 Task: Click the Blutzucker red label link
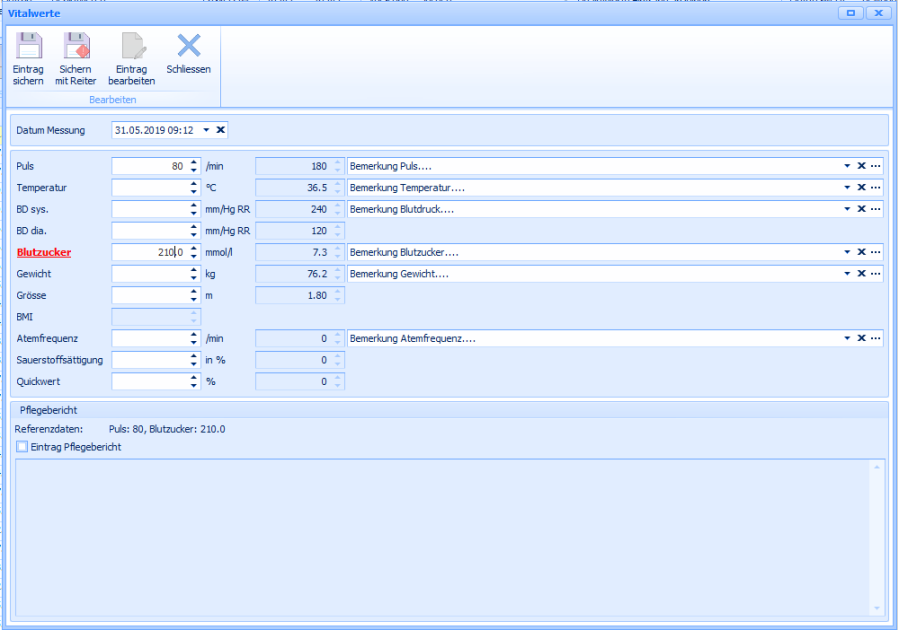(44, 253)
